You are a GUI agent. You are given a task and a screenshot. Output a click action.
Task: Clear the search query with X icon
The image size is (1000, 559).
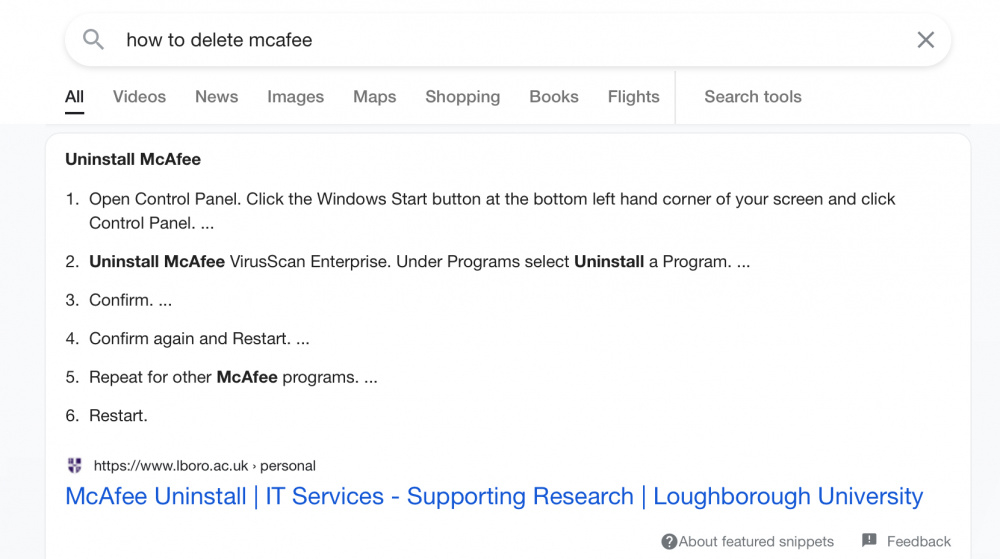pos(925,40)
